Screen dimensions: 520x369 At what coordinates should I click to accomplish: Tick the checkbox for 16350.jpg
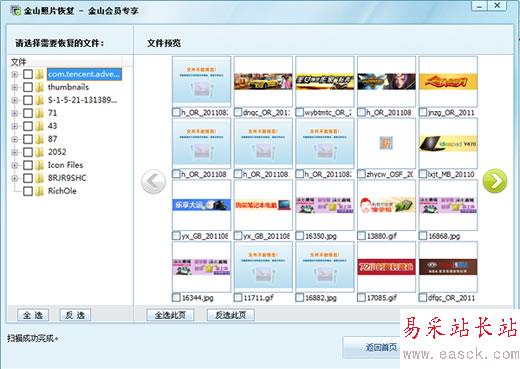tap(300, 236)
